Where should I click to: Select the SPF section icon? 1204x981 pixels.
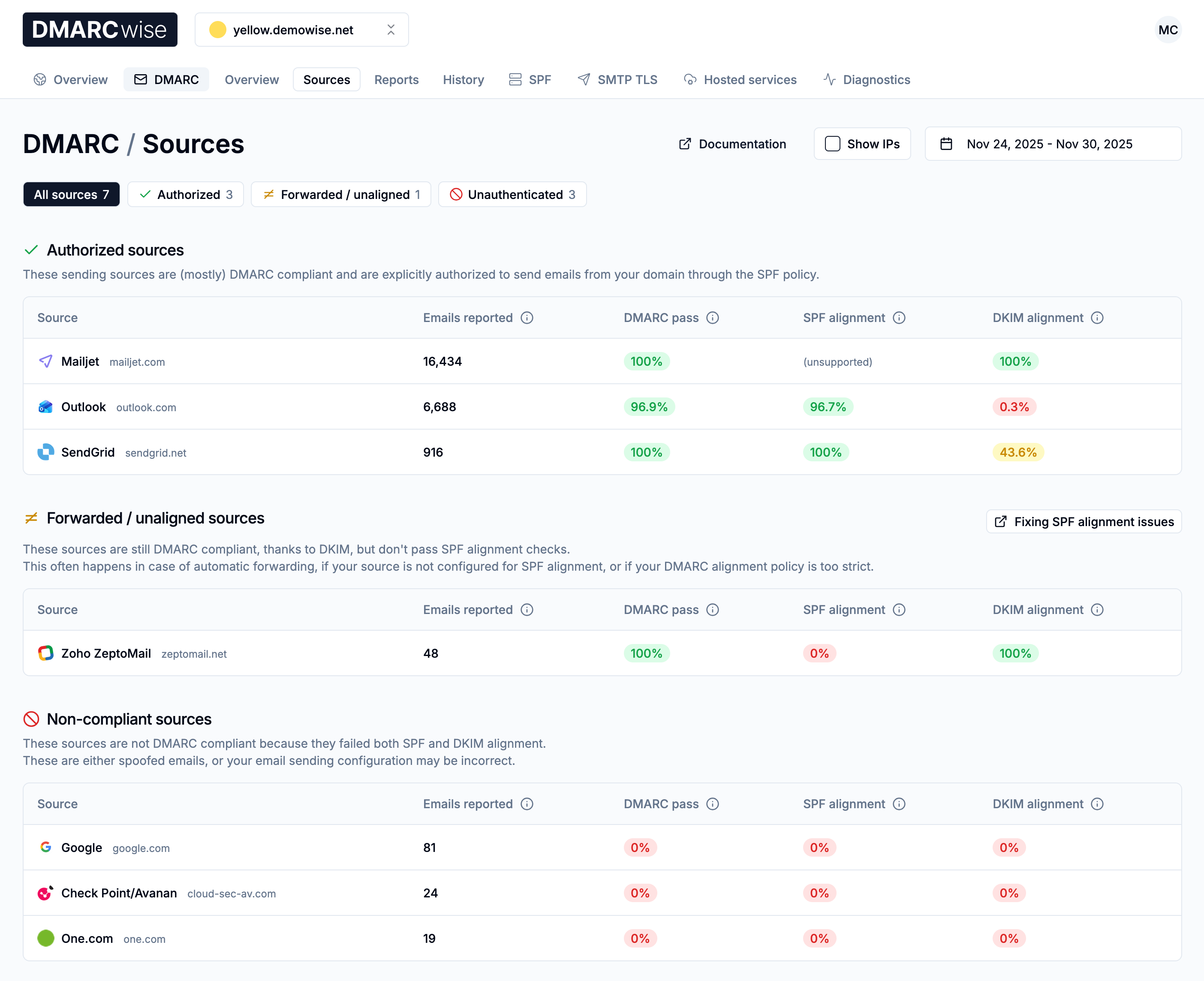click(x=515, y=79)
